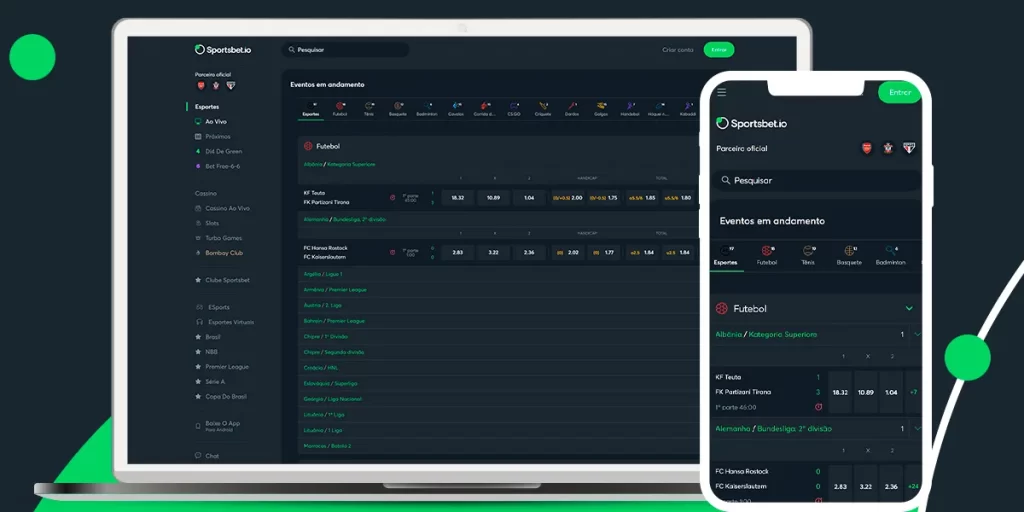The height and width of the screenshot is (512, 1024).
Task: Expand Áustria / 2. Liga row
Action: pyautogui.click(x=498, y=305)
